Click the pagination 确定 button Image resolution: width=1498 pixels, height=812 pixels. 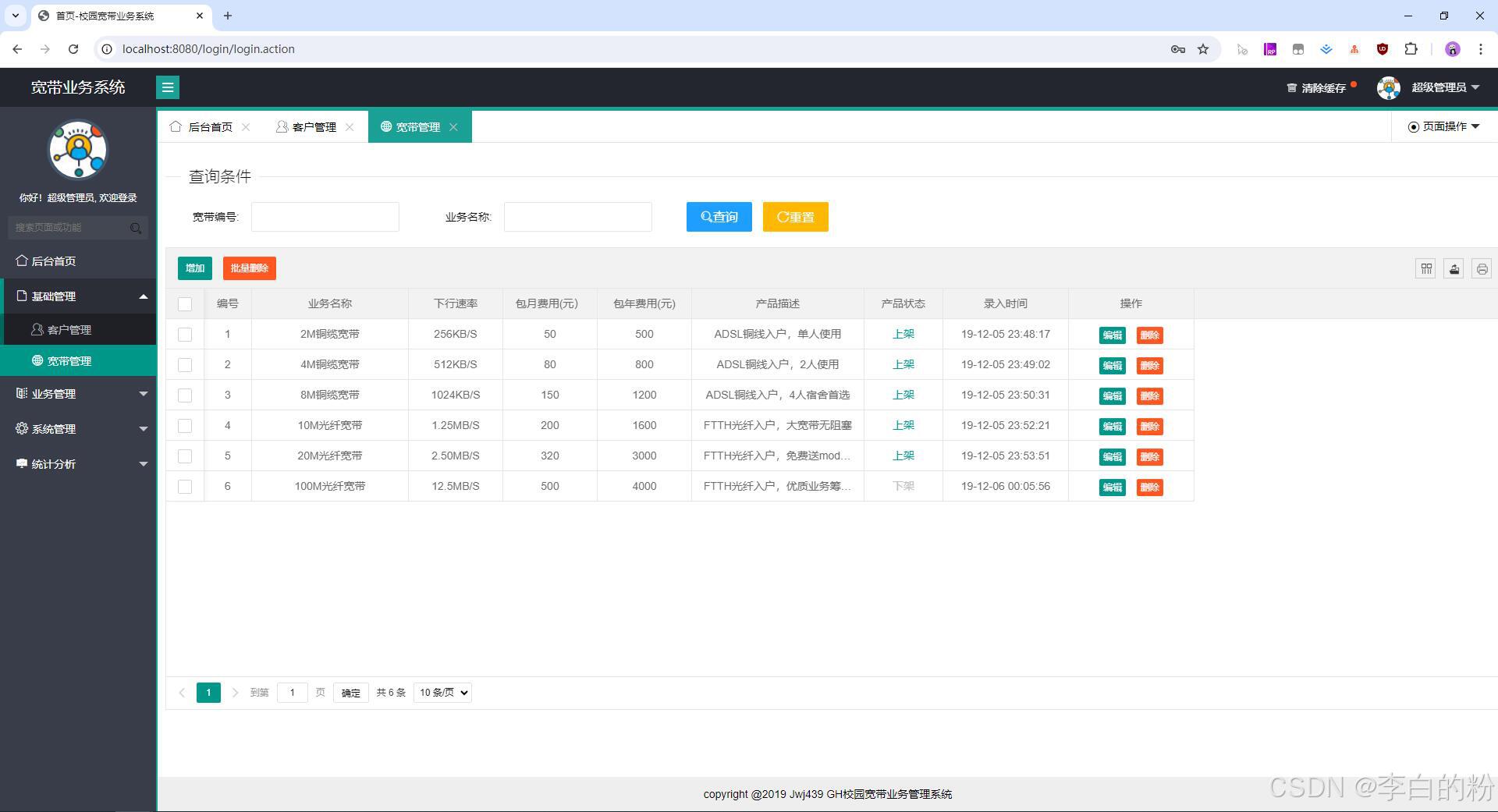pyautogui.click(x=350, y=693)
